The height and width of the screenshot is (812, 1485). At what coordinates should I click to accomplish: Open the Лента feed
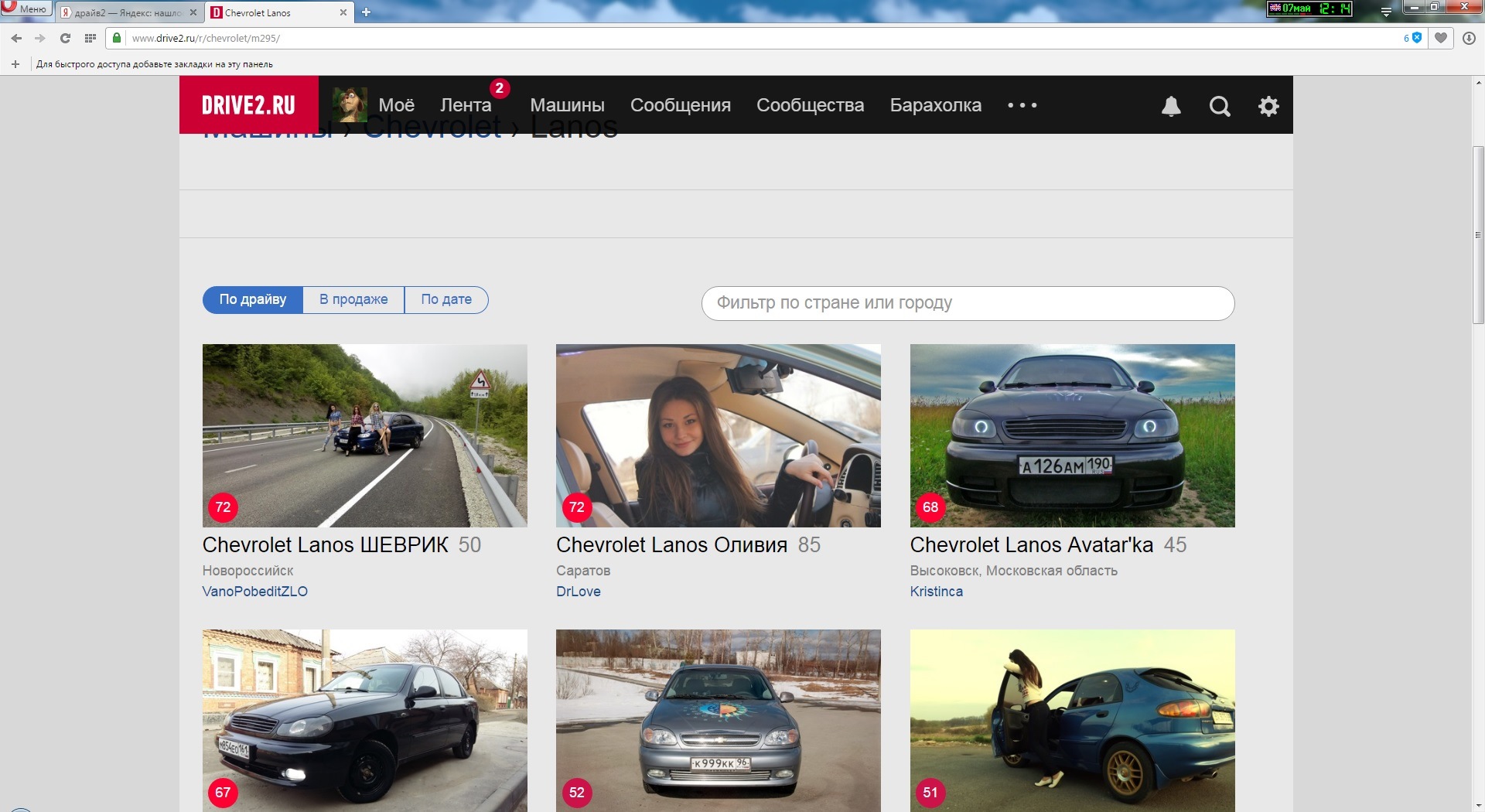coord(466,105)
